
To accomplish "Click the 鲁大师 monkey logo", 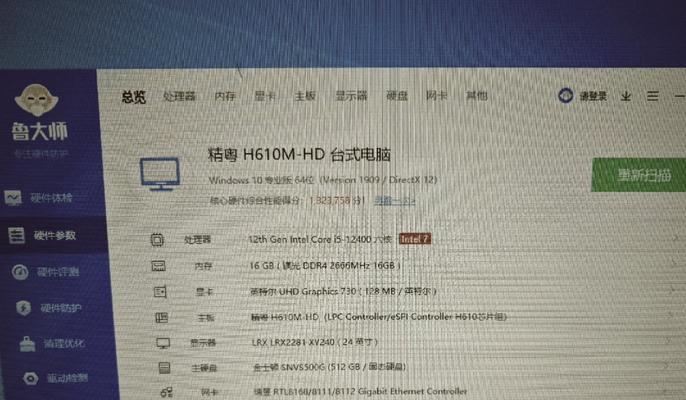I will (36, 100).
